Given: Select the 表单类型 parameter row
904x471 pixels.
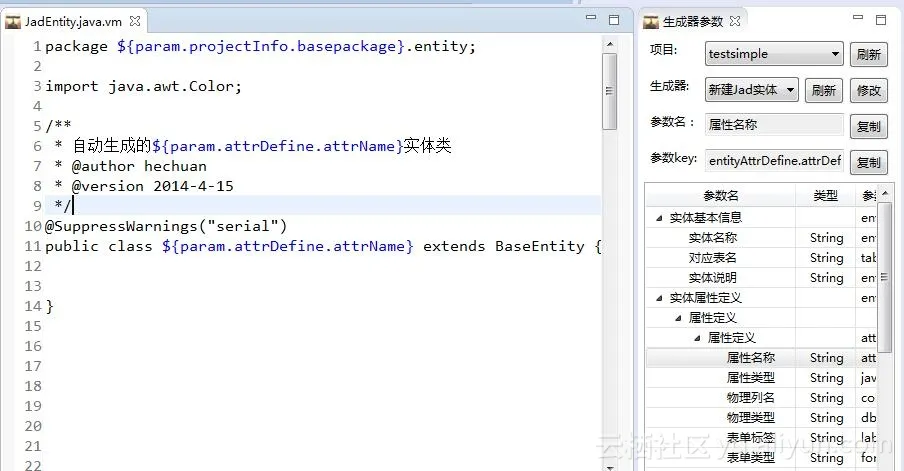Looking at the screenshot, I should [761, 458].
